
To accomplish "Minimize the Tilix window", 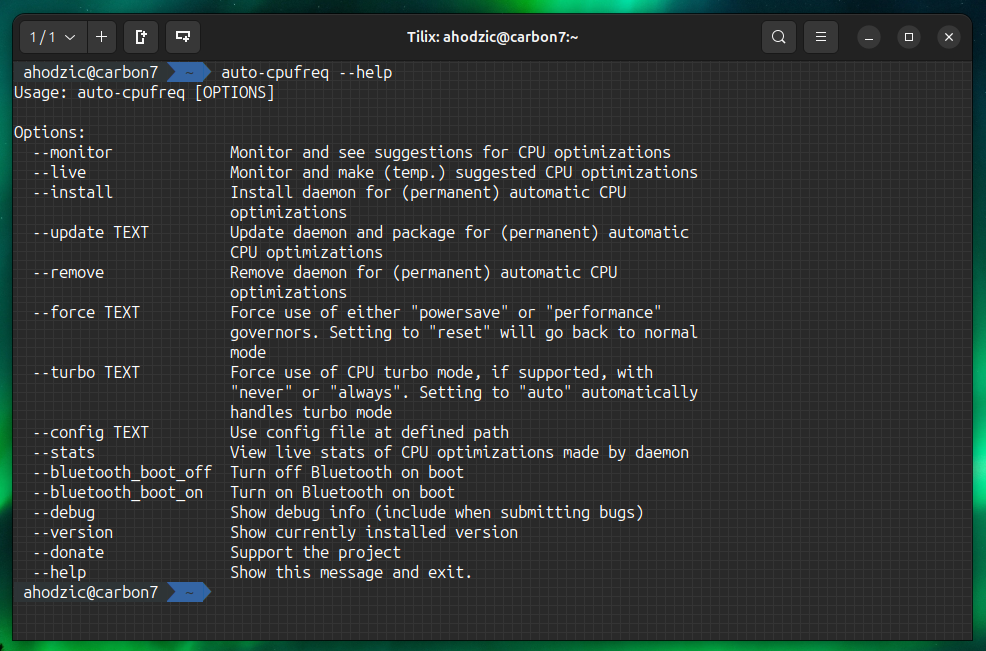I will pos(869,37).
